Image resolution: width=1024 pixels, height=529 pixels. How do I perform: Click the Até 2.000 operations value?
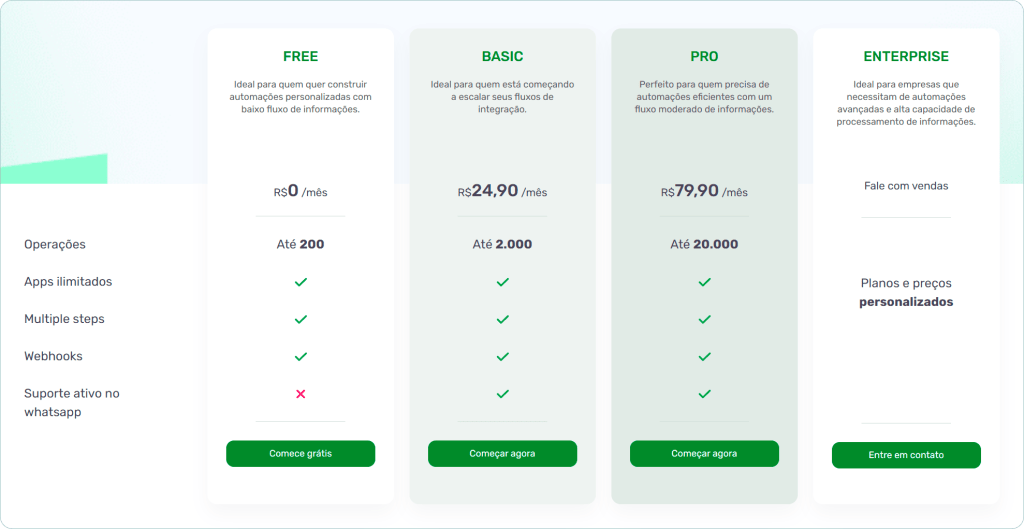click(502, 245)
